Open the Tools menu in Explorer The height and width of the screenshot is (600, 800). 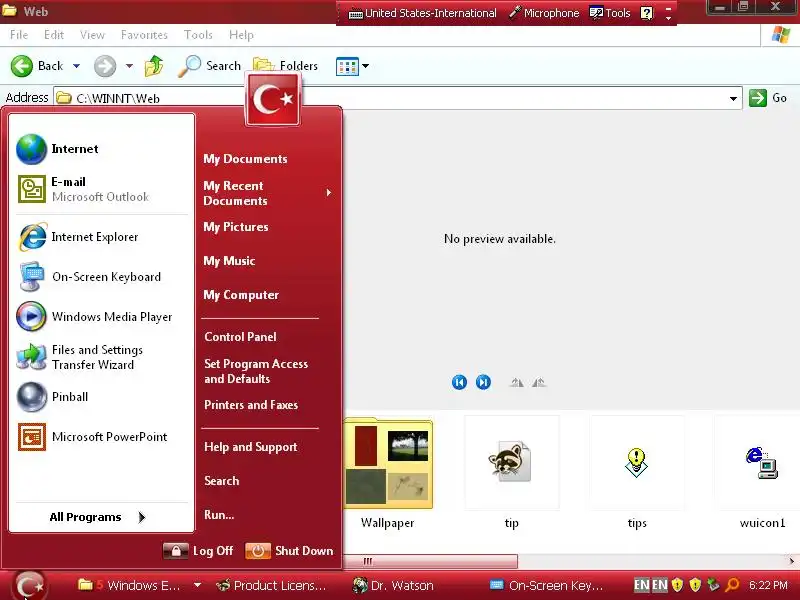[198, 35]
